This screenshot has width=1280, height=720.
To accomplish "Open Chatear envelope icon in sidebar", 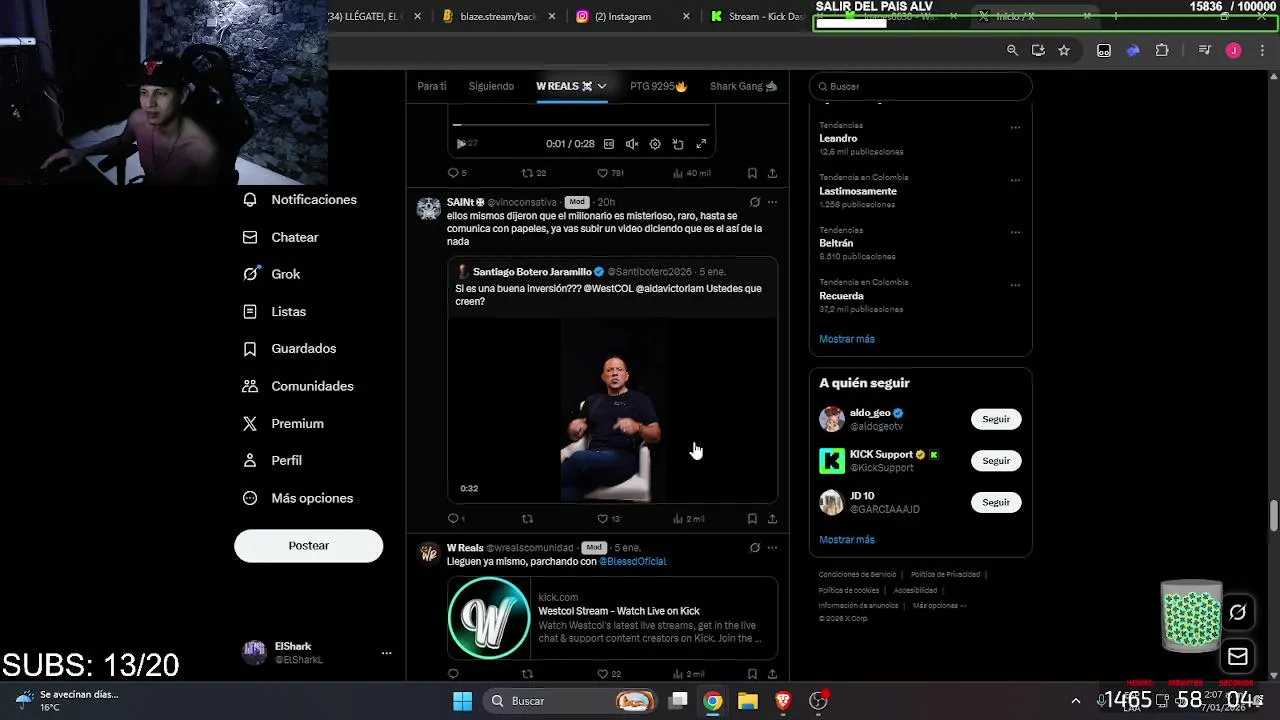I will point(250,237).
